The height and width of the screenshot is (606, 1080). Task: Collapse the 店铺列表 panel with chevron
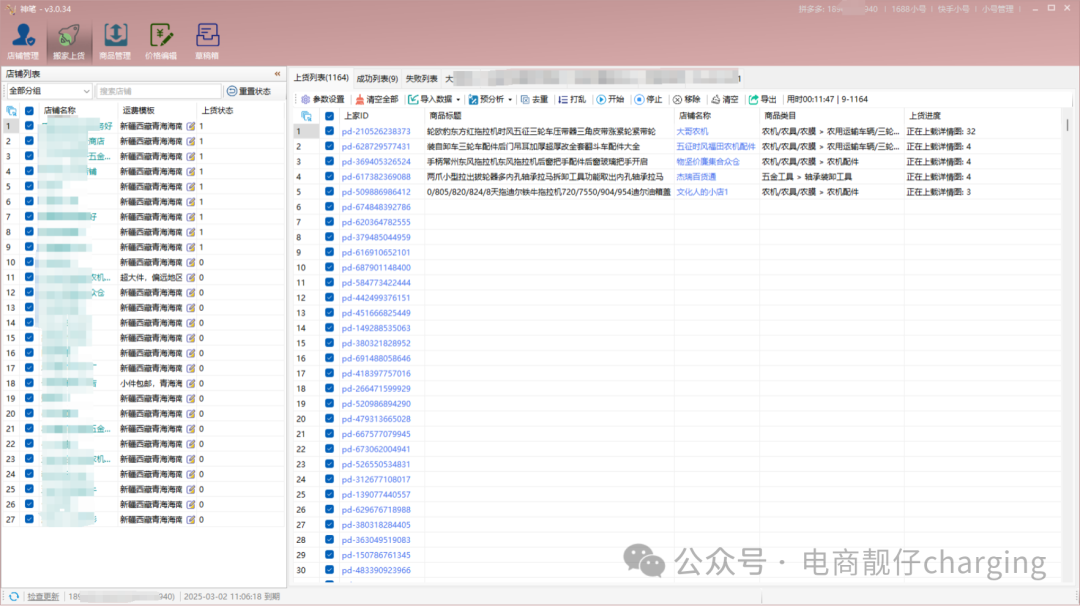pos(278,74)
